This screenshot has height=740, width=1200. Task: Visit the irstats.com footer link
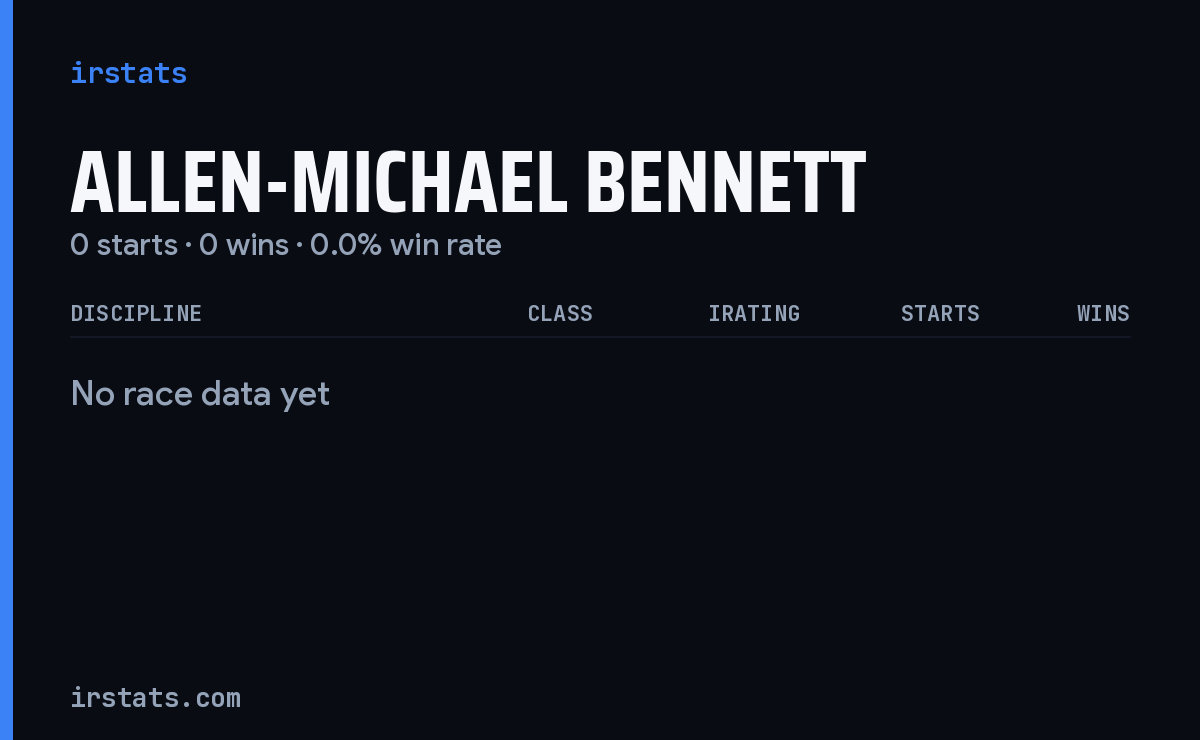(155, 697)
